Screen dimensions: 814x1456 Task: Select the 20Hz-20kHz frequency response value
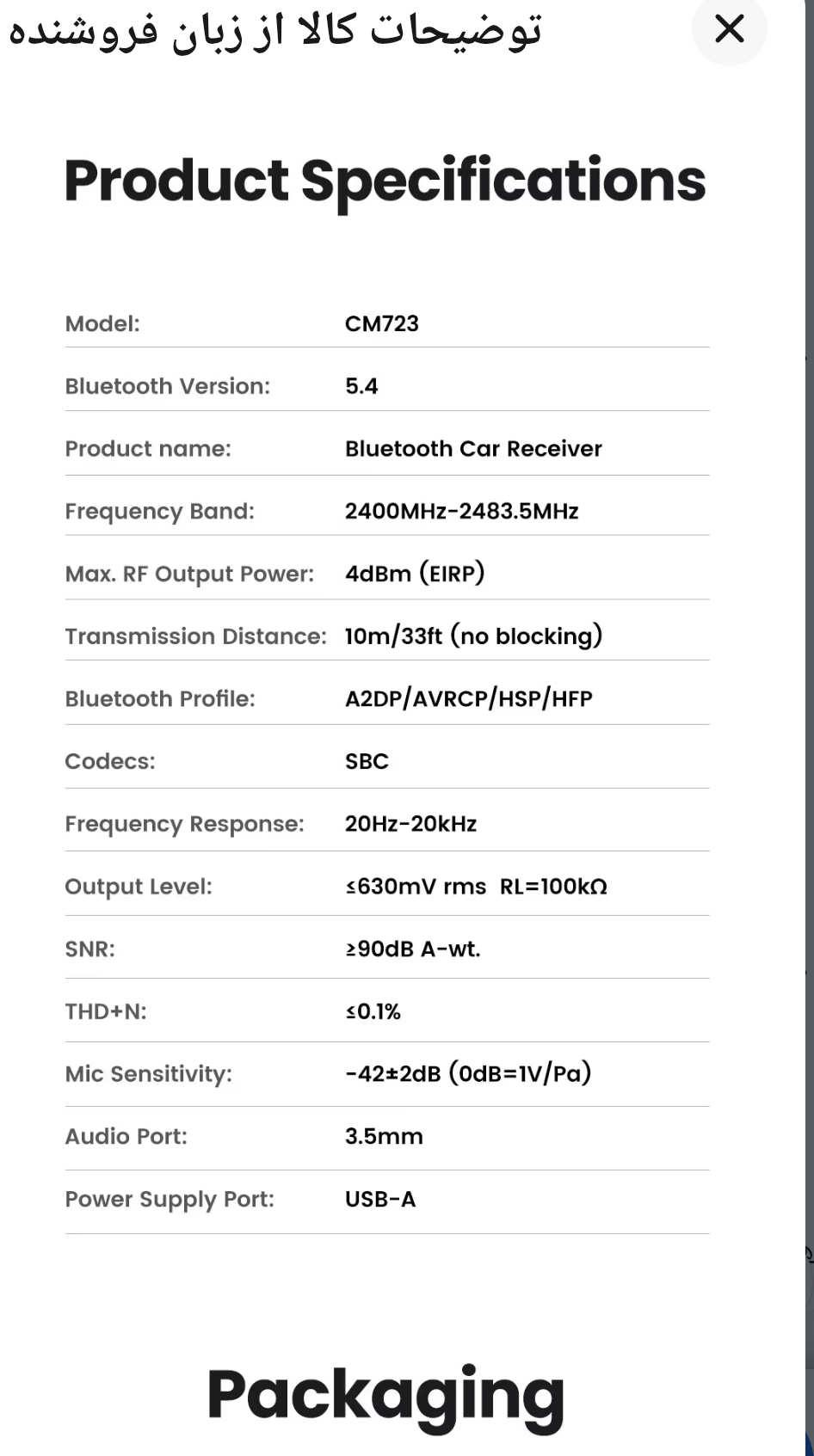click(x=410, y=824)
